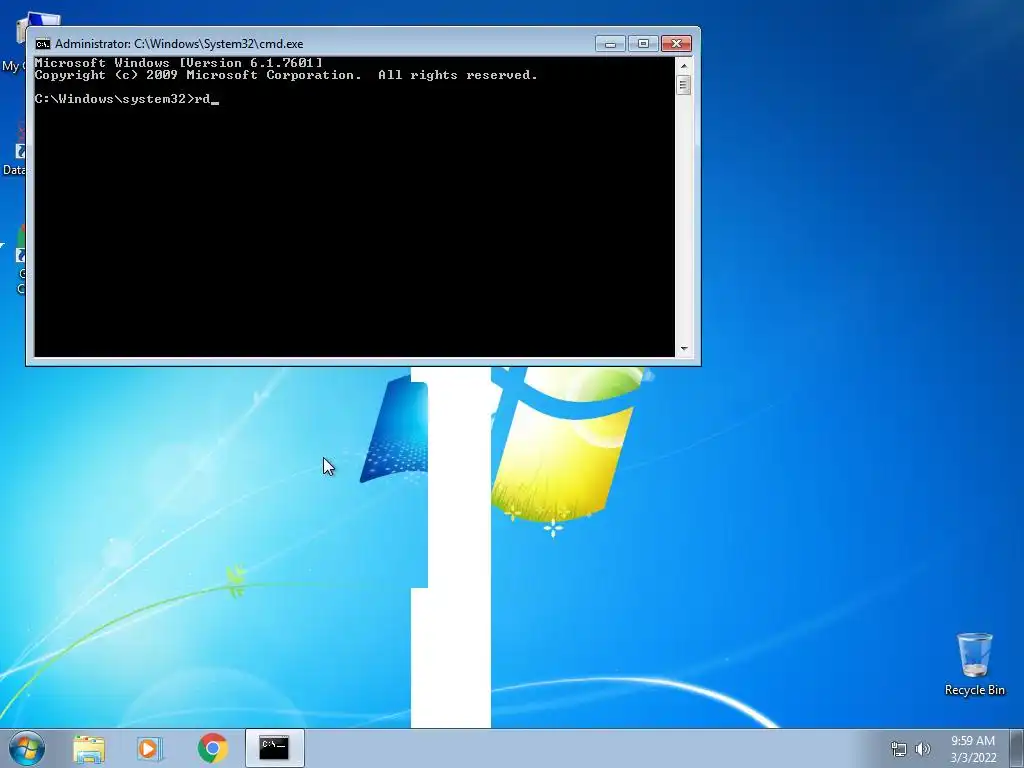Maximize the Command Prompt window
The width and height of the screenshot is (1024, 768).
[643, 44]
